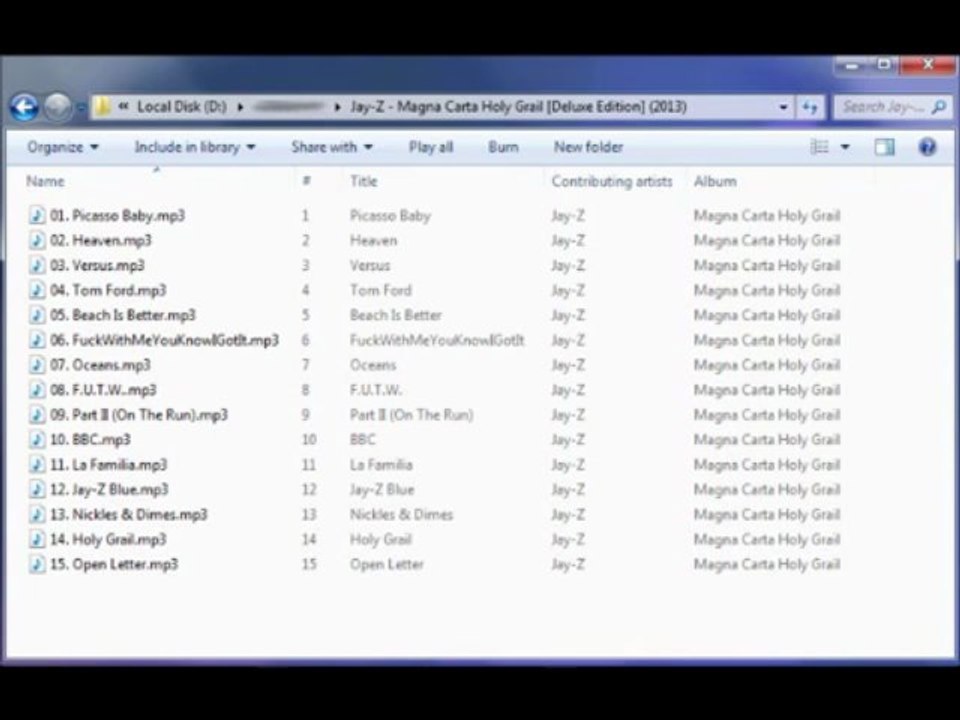Open the address bar history dropdown

[783, 107]
